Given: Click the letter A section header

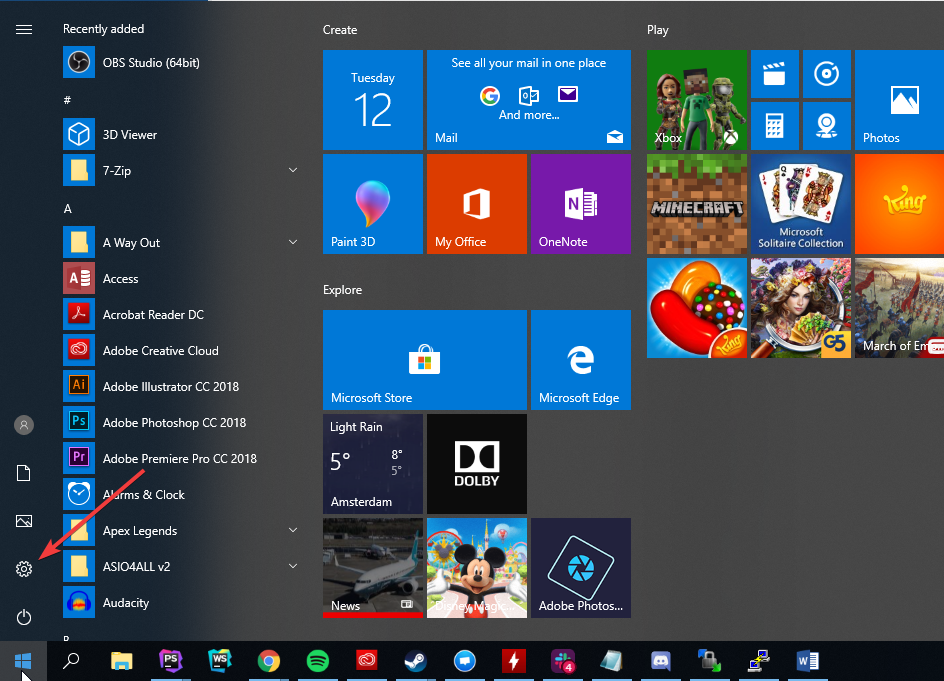Looking at the screenshot, I should pos(68,208).
